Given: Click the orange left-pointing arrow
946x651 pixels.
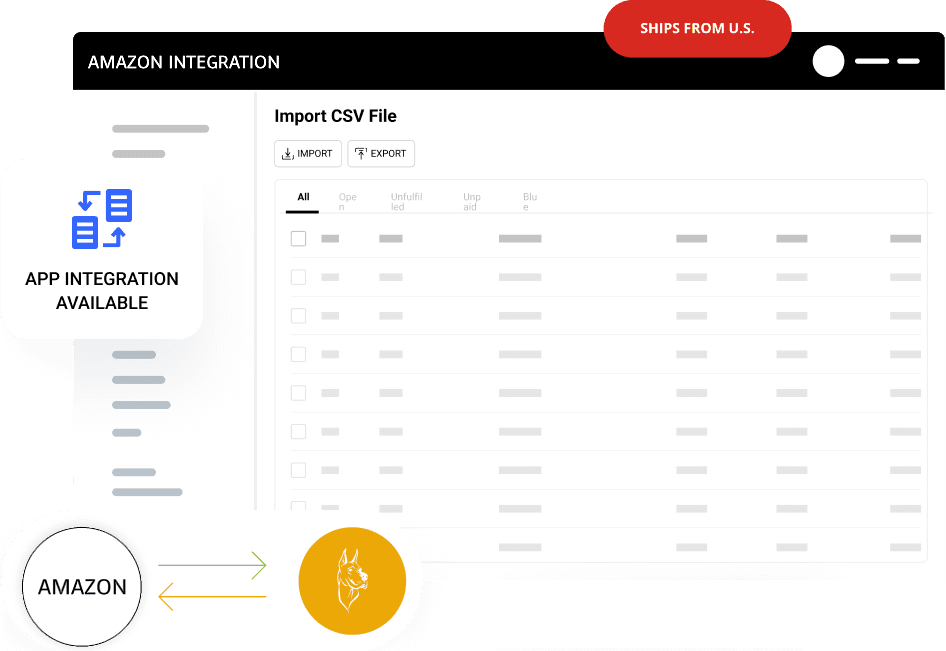Looking at the screenshot, I should coord(212,597).
